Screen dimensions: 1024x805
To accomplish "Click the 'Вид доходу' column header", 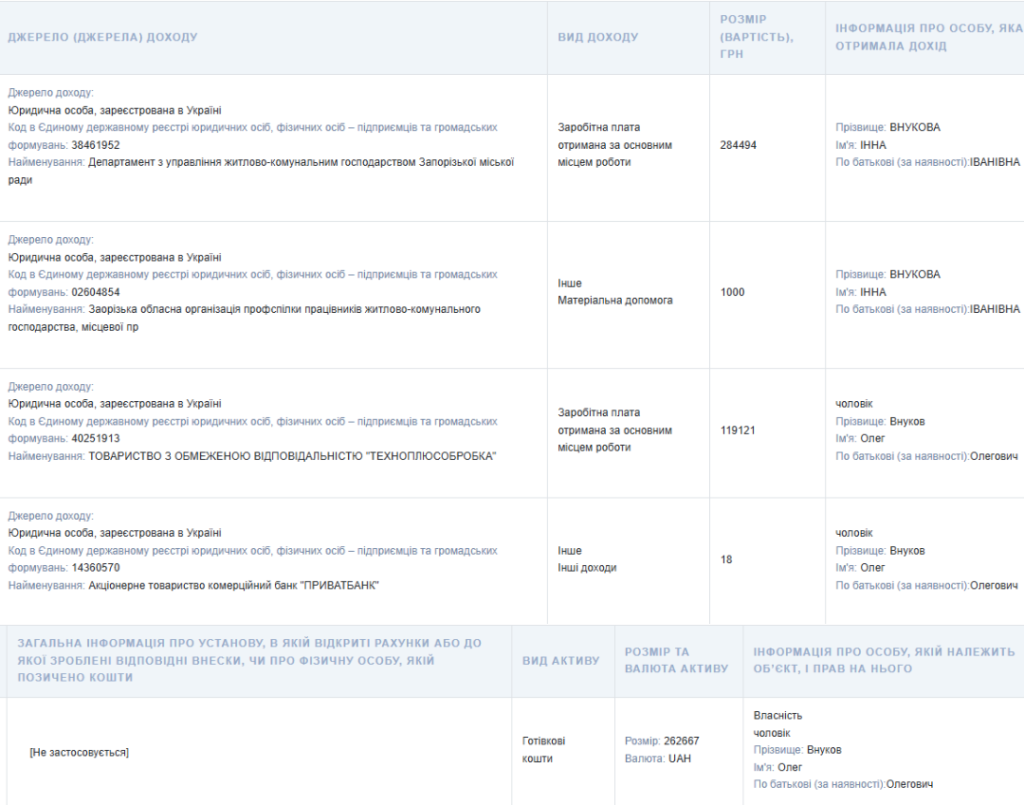I will click(x=597, y=37).
